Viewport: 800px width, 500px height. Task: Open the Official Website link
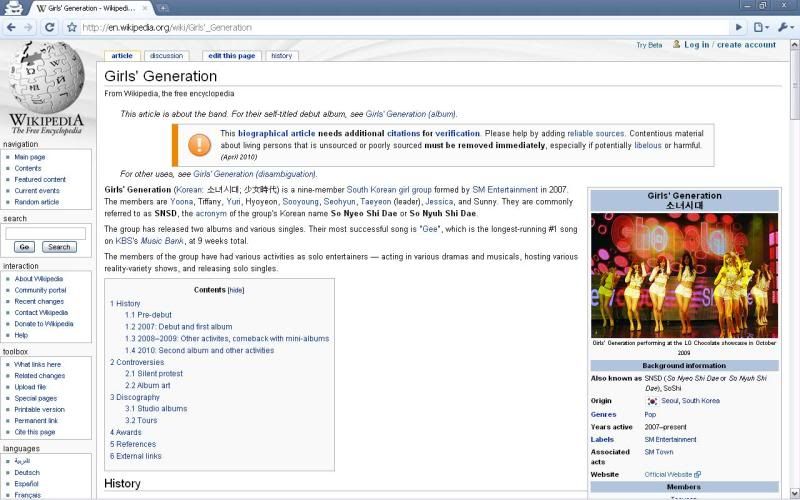668,474
